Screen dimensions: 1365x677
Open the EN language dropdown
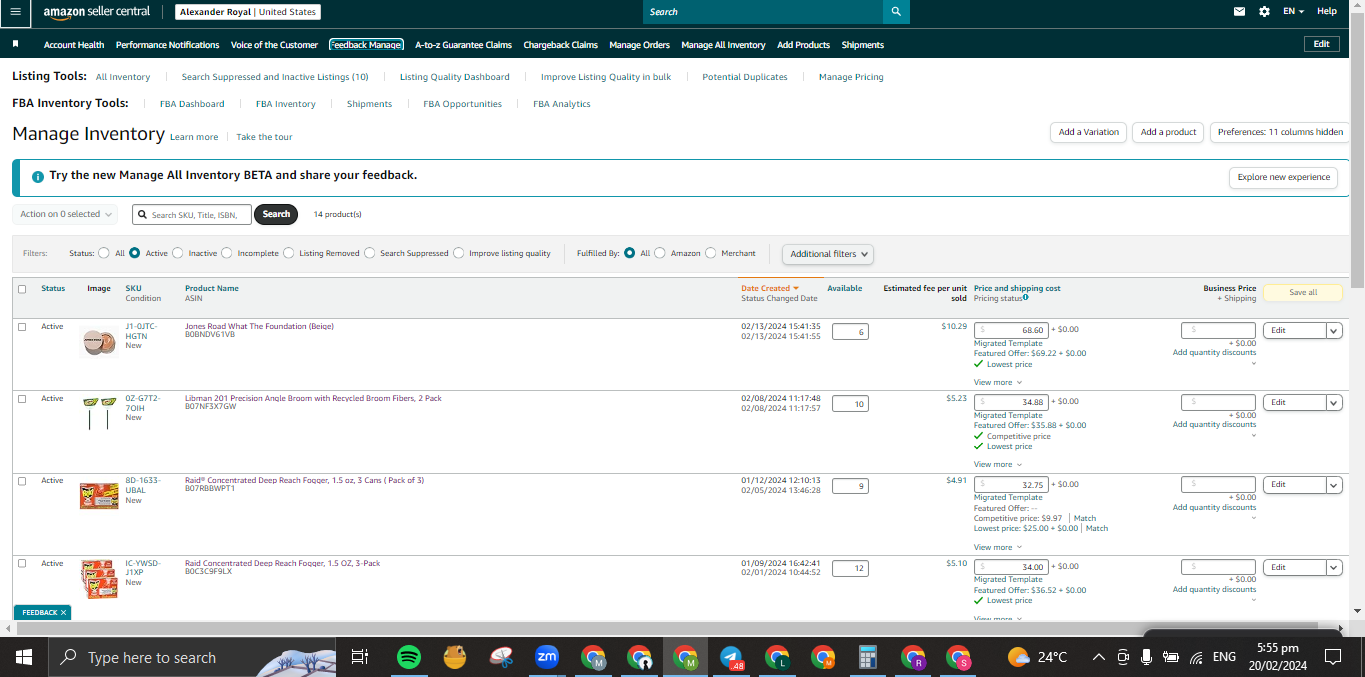[x=1294, y=11]
